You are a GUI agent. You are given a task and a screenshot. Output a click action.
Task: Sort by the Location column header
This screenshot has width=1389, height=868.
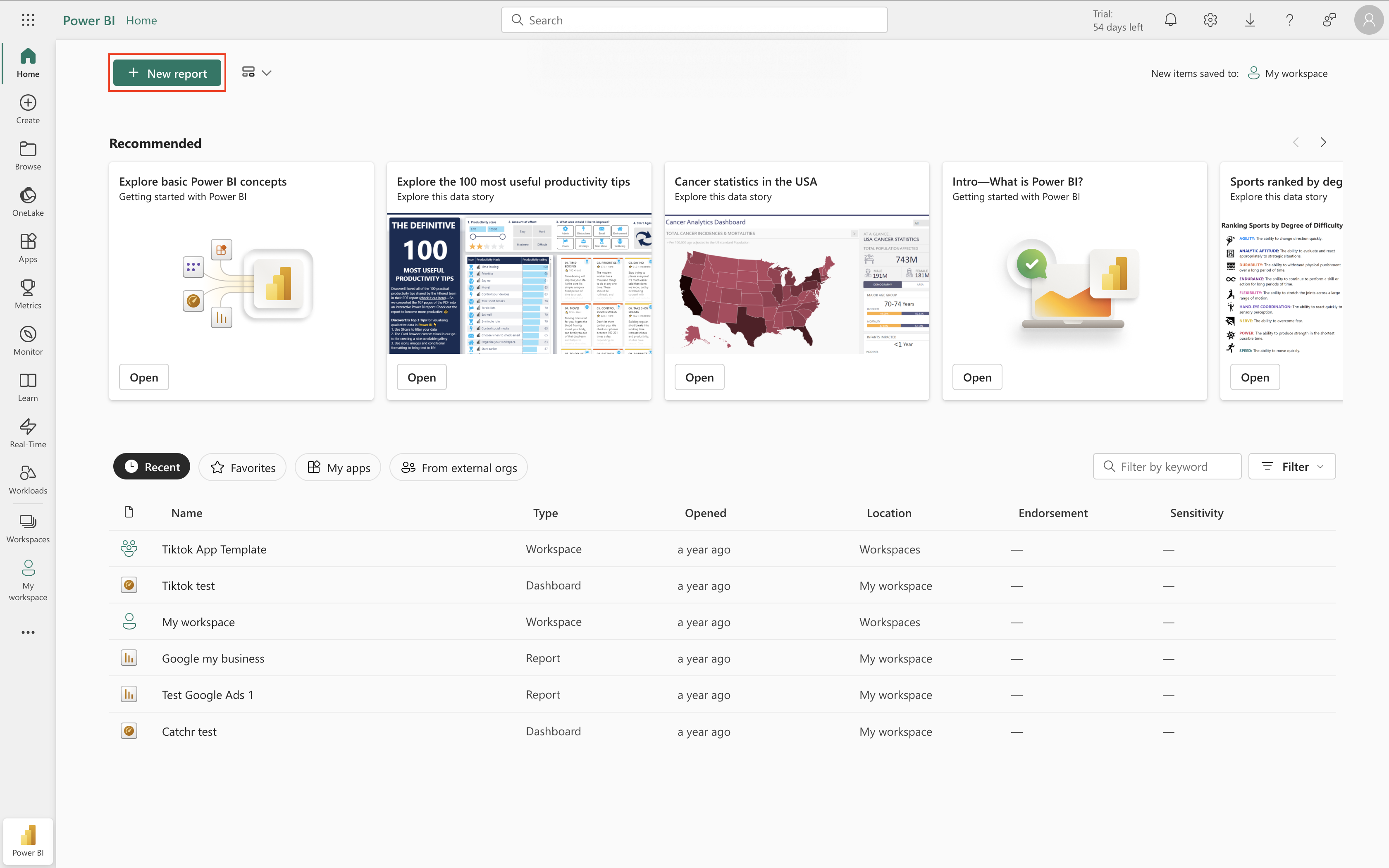pos(889,513)
